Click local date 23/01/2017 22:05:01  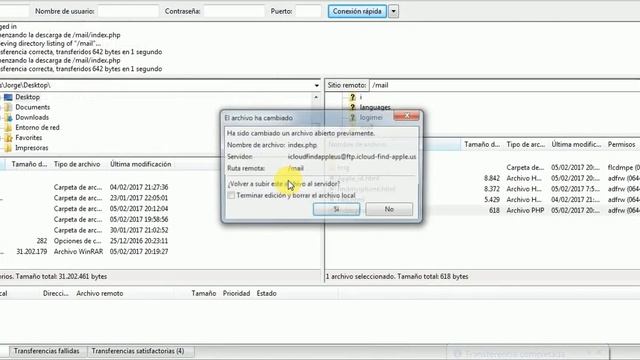click(139, 198)
